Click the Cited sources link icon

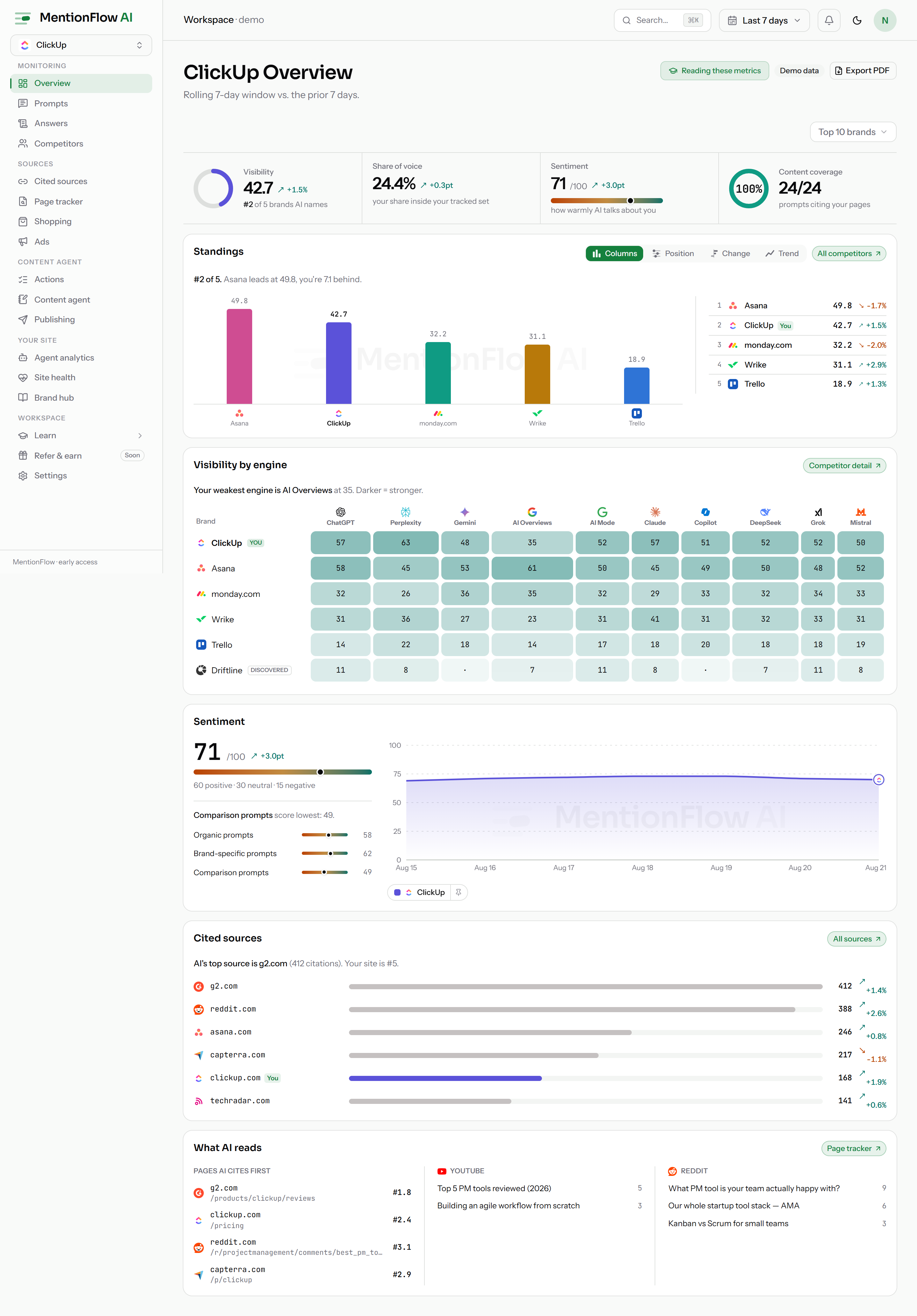coord(23,181)
